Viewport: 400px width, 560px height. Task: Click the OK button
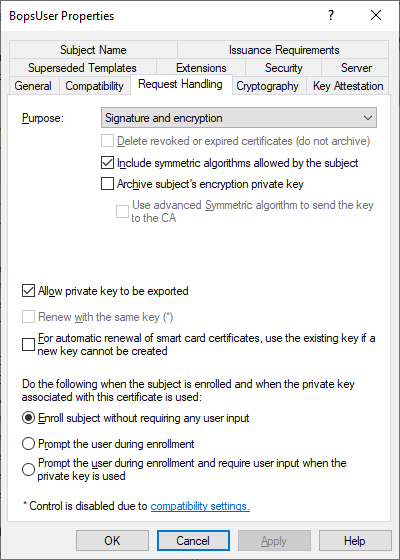click(x=112, y=540)
